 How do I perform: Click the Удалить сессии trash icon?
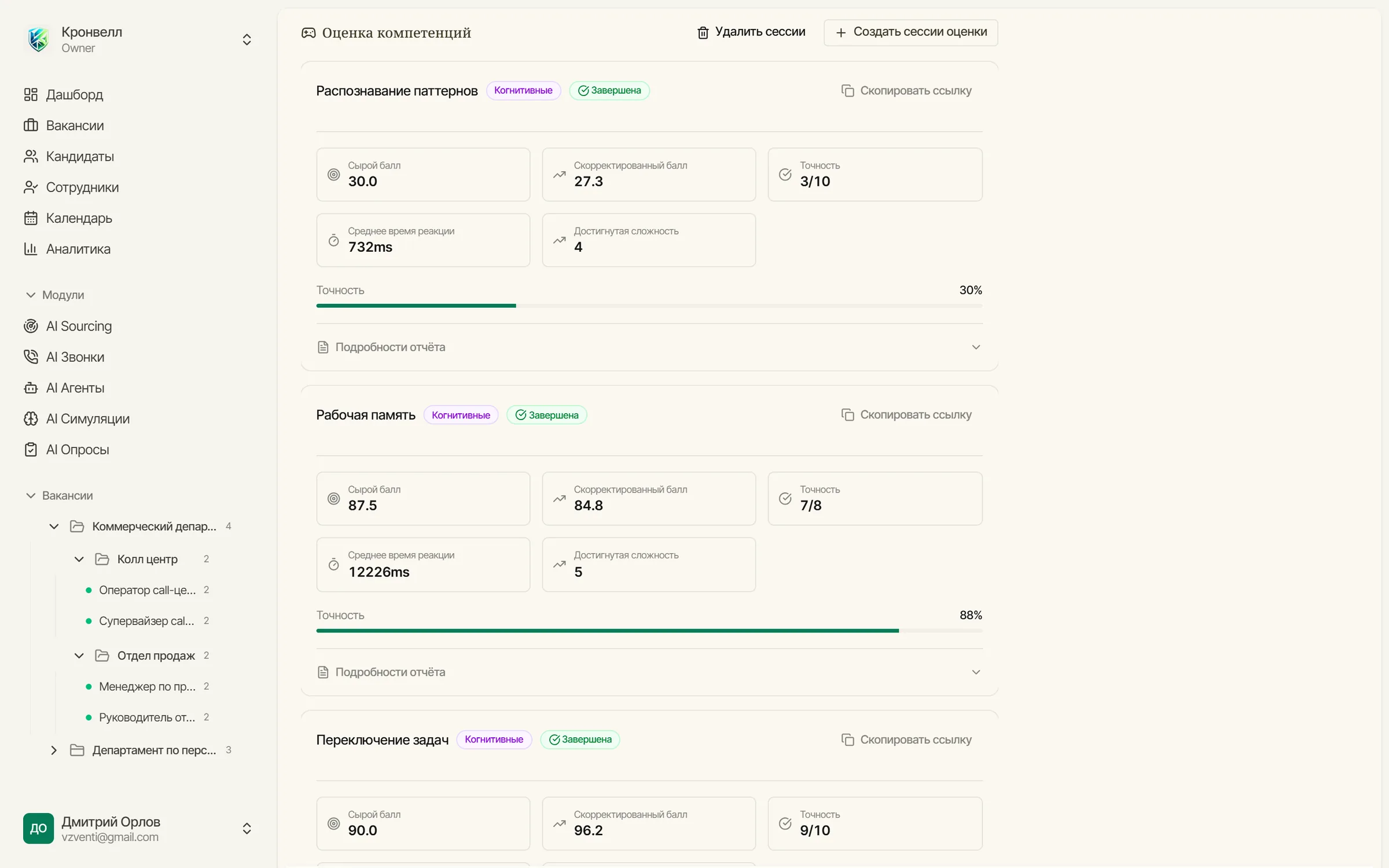(x=703, y=32)
